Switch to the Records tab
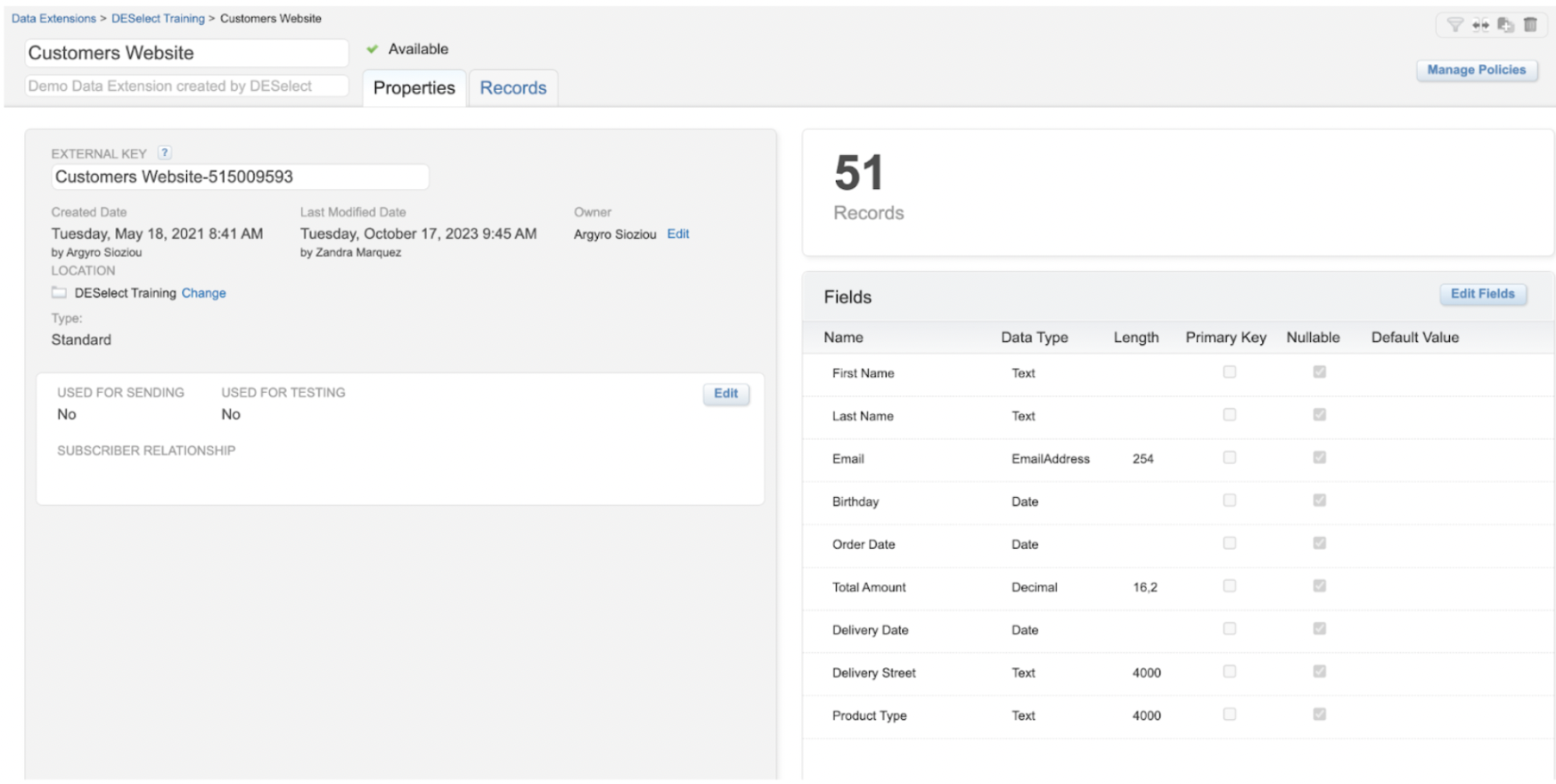Viewport: 1556px width, 784px height. pyautogui.click(x=513, y=88)
